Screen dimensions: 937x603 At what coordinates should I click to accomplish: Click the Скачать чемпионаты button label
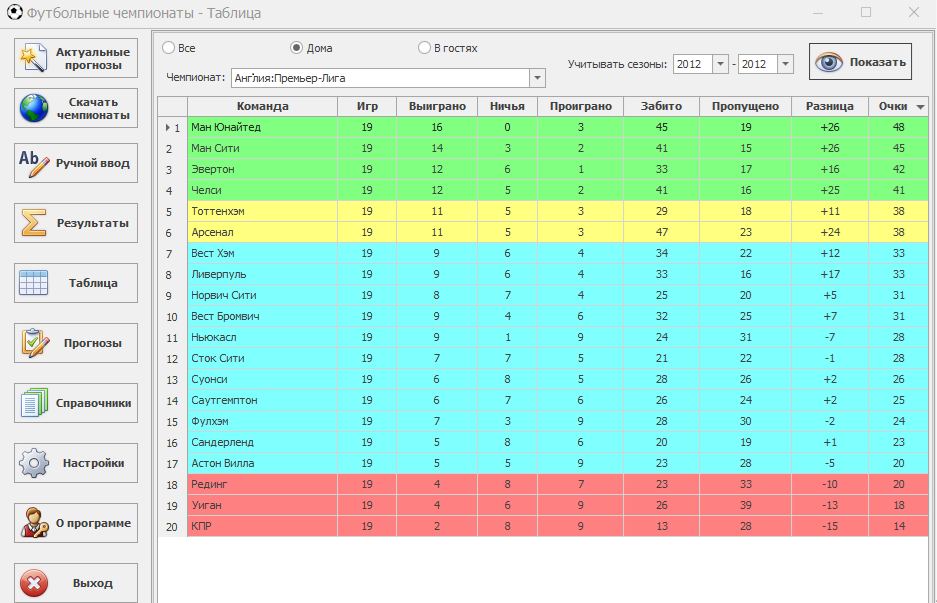pos(93,109)
